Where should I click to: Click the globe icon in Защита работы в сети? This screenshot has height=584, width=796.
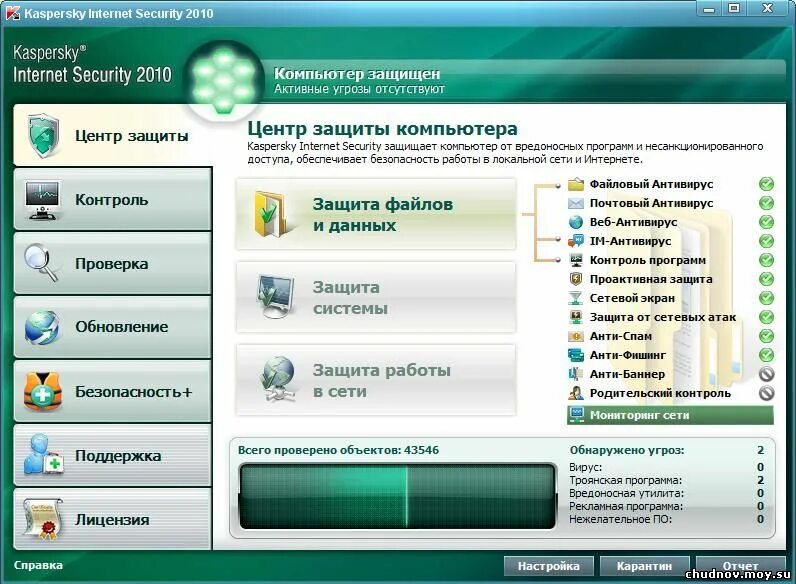pos(277,379)
